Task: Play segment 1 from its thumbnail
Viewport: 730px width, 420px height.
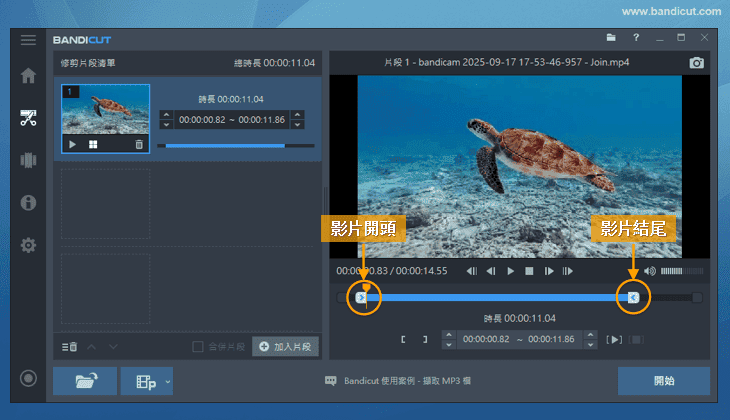Action: click(x=72, y=145)
